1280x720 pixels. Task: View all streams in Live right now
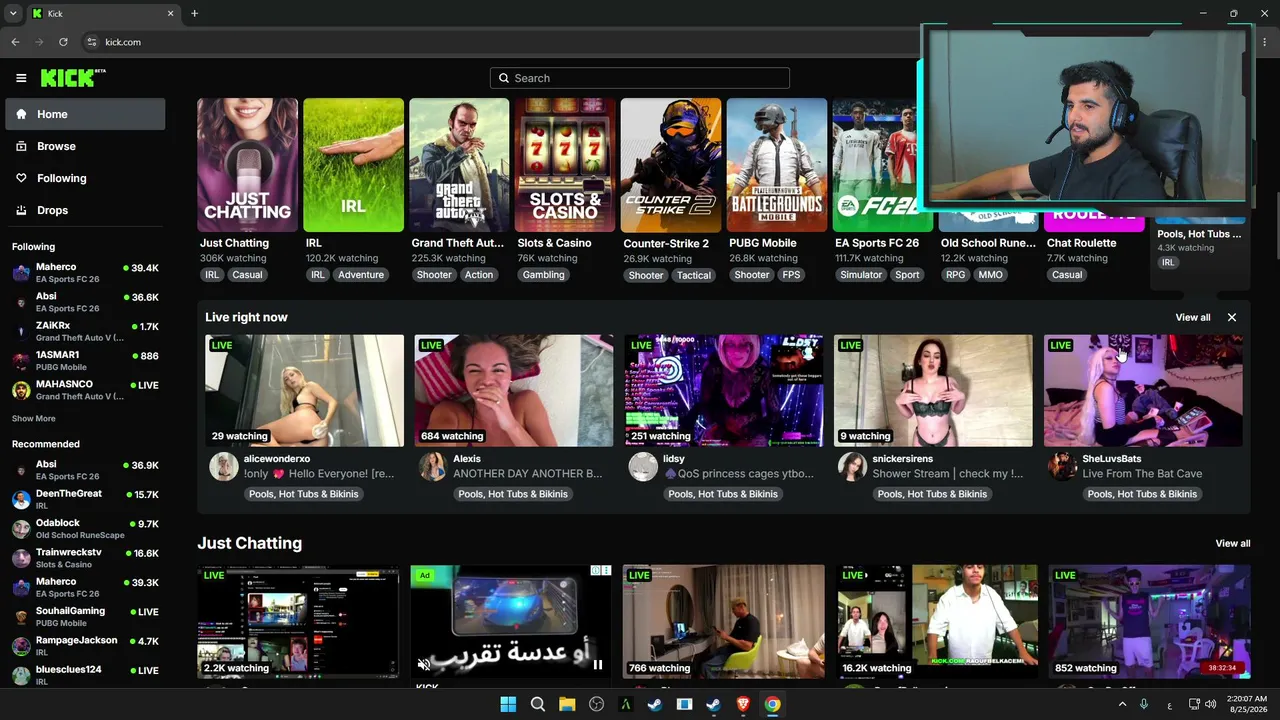coord(1193,317)
